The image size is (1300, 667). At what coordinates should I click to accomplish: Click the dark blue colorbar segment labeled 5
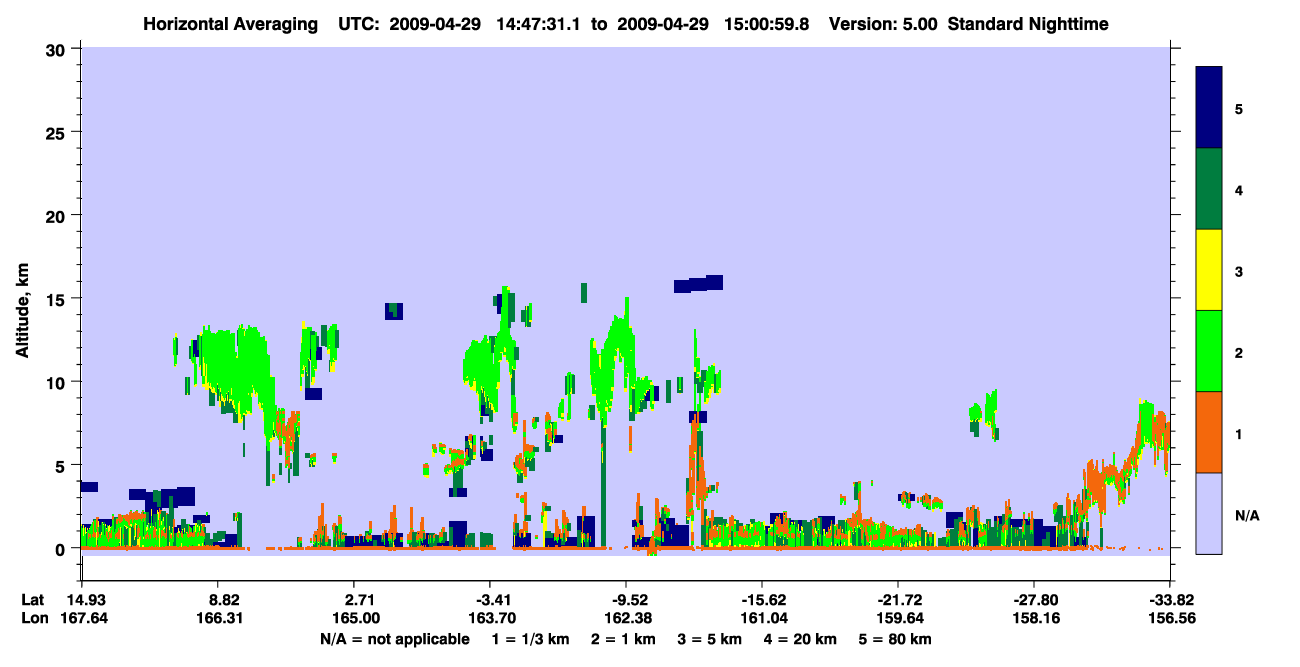[x=1209, y=108]
